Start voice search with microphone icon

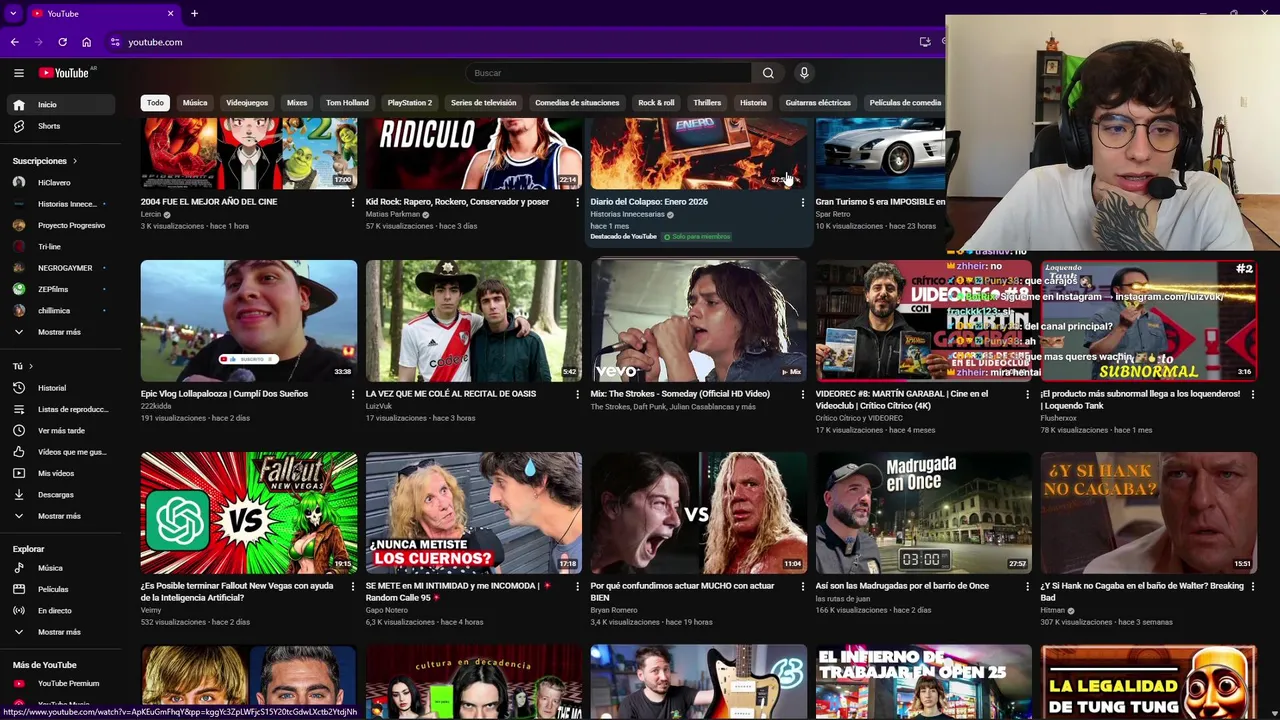[x=804, y=73]
